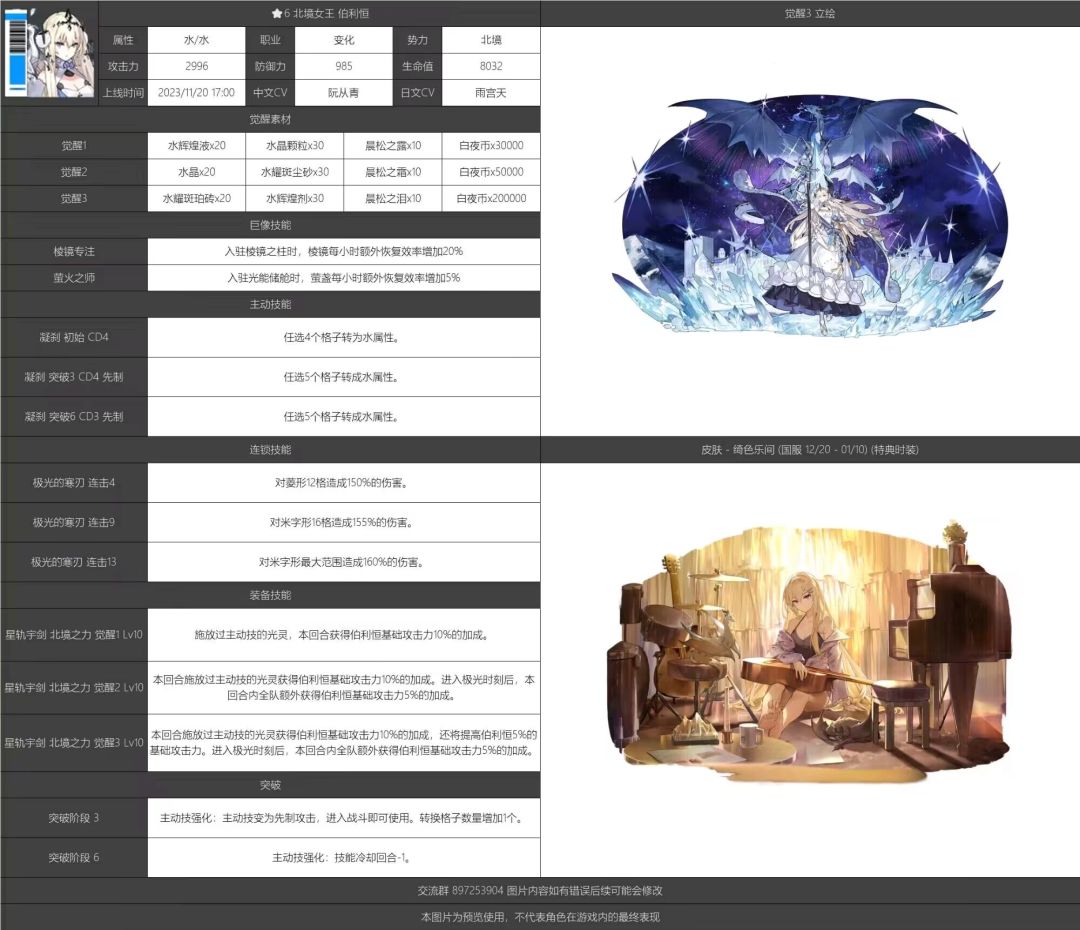Click the HP value 8032

click(491, 66)
